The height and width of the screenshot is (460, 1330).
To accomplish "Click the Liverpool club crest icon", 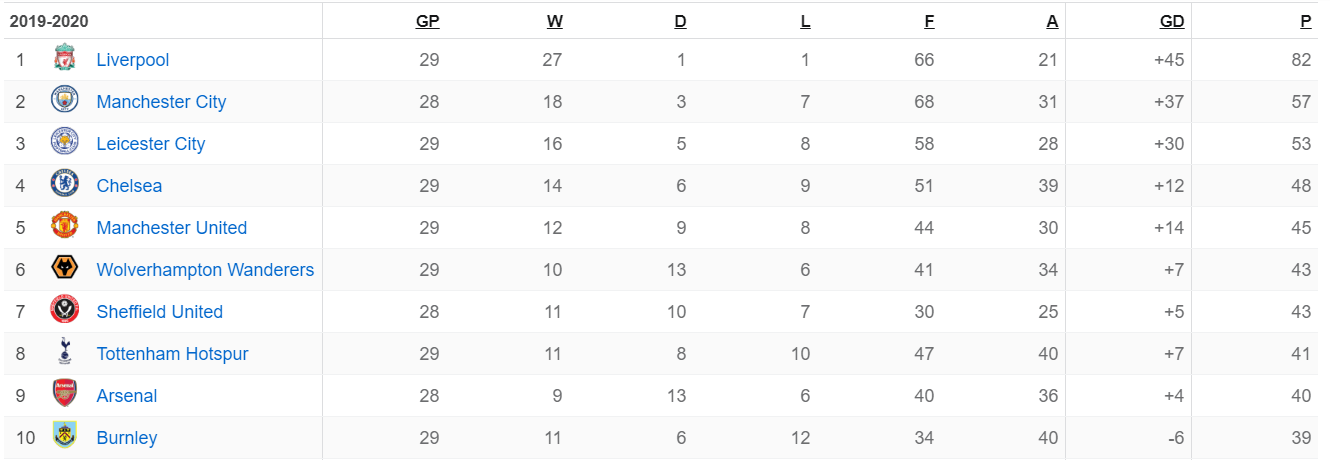I will [x=65, y=59].
